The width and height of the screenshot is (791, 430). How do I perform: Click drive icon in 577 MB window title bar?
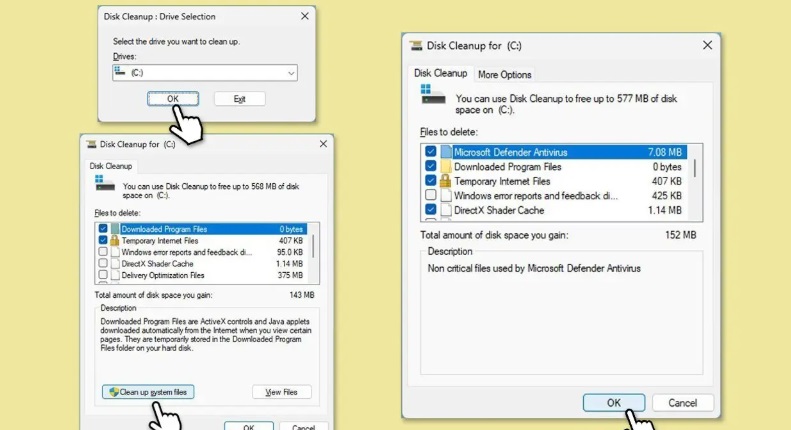(x=416, y=46)
